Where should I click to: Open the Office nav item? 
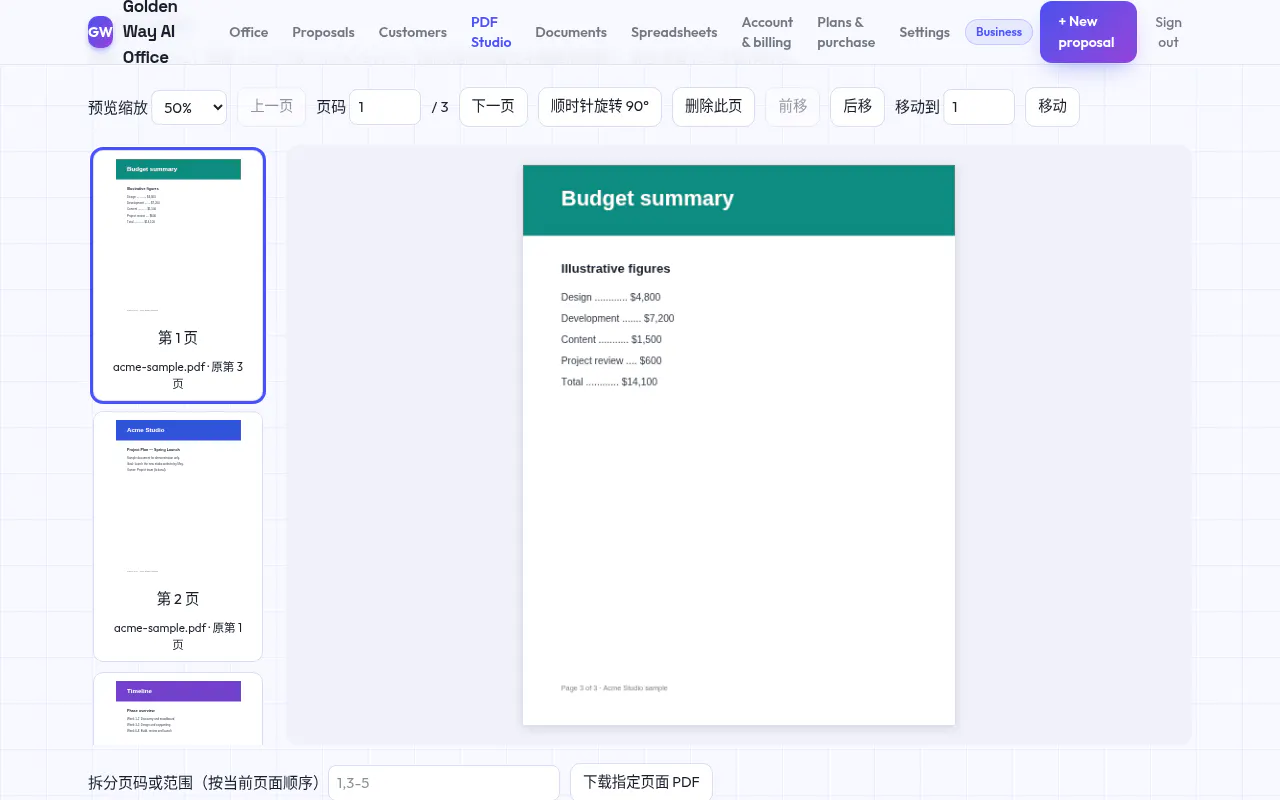pos(249,32)
